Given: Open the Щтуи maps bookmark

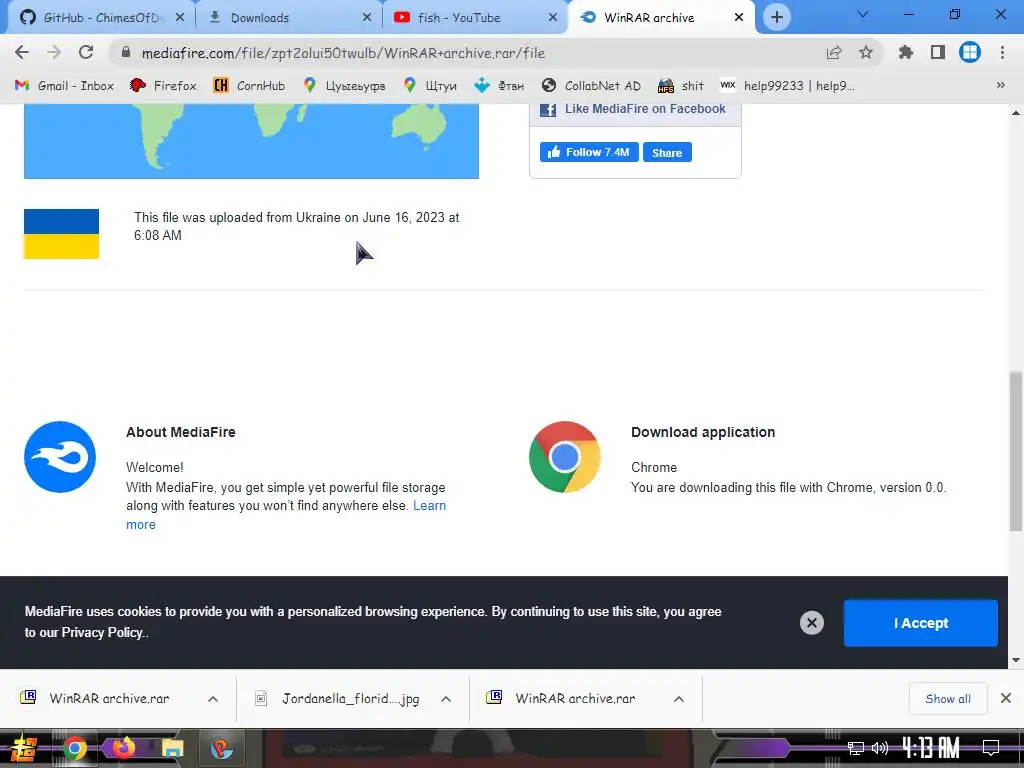Looking at the screenshot, I should 430,86.
